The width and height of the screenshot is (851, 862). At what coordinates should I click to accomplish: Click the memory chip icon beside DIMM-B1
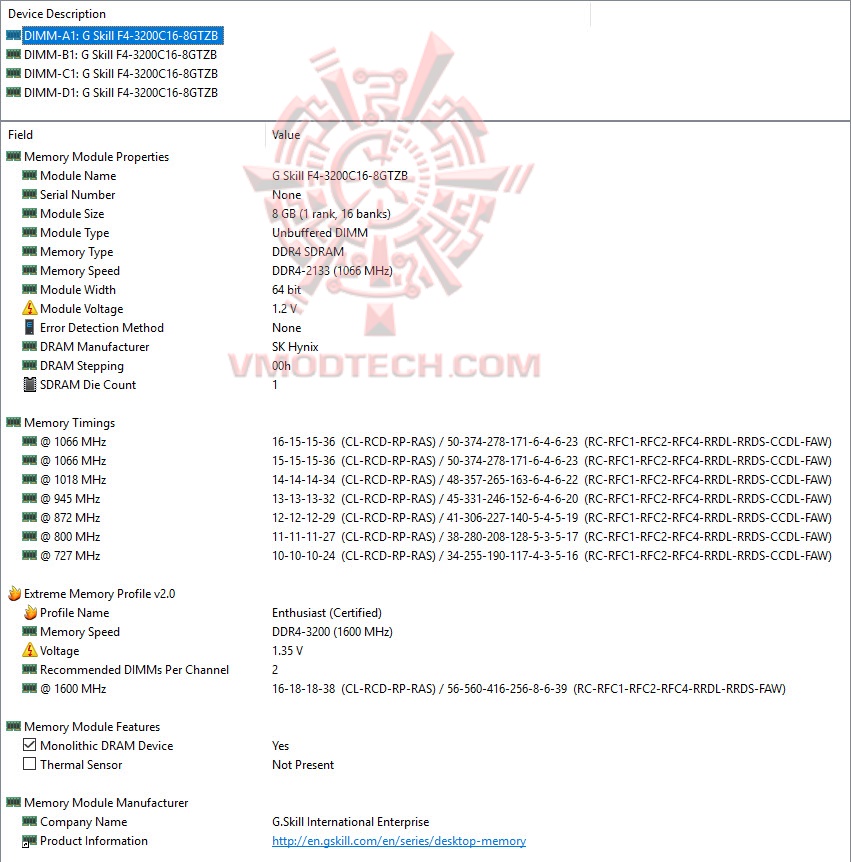point(13,54)
